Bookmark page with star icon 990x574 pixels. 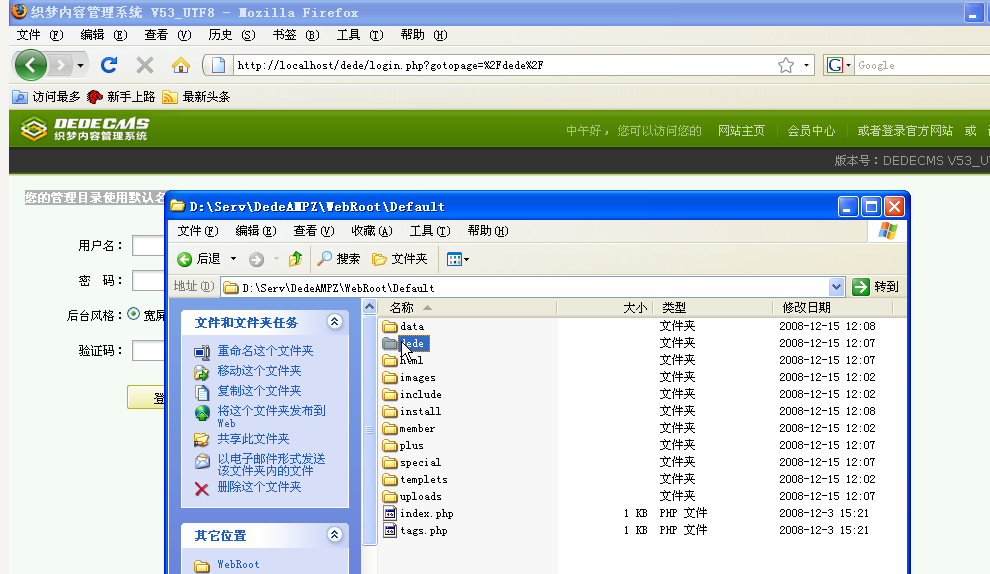[x=785, y=65]
